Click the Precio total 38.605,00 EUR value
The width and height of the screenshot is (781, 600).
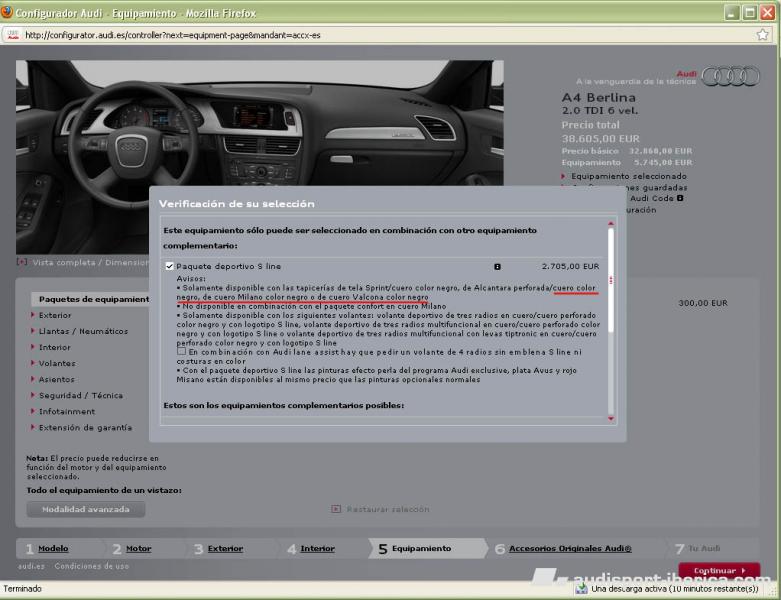click(600, 138)
